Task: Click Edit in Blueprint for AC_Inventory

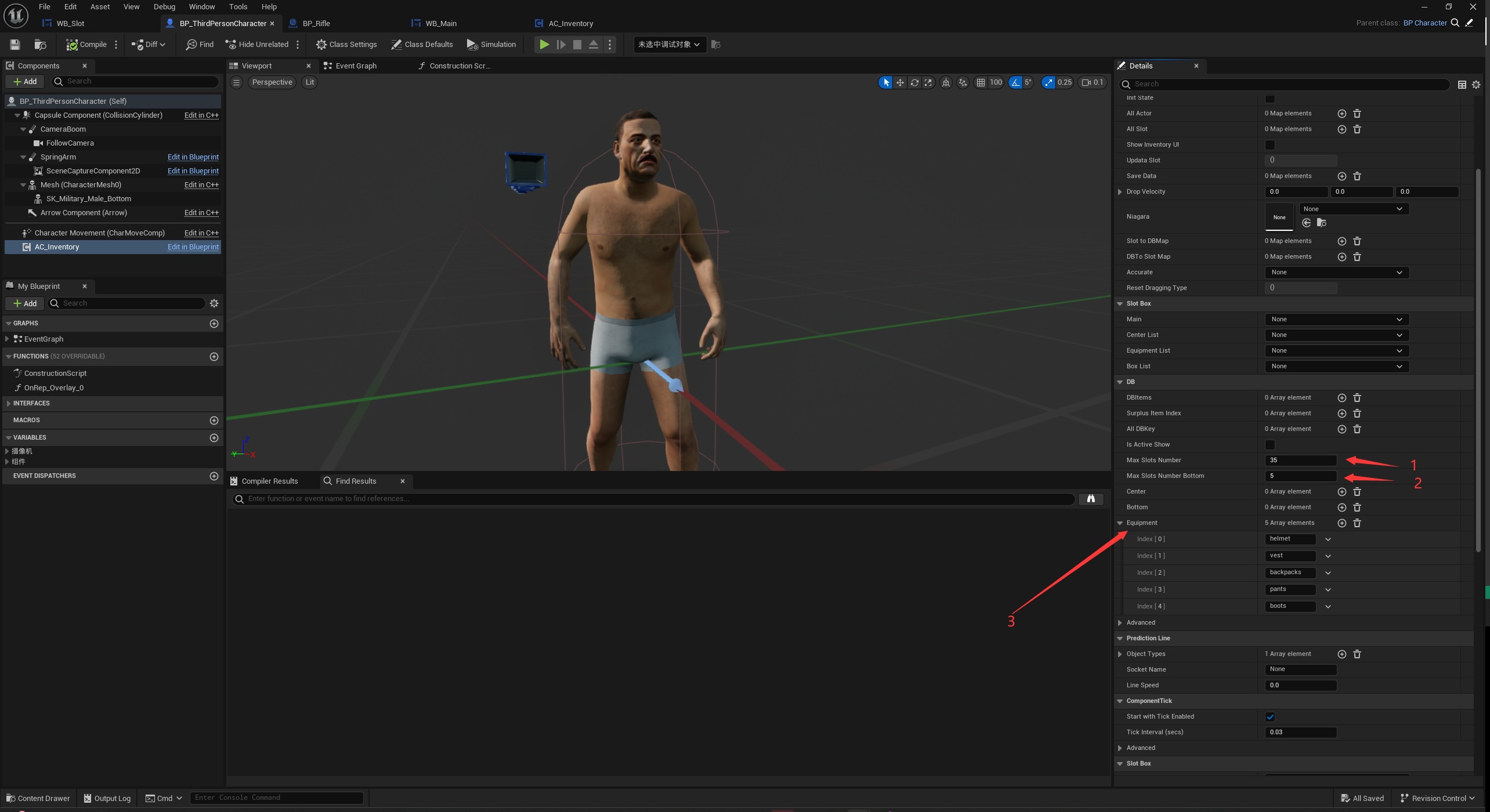Action: (193, 247)
